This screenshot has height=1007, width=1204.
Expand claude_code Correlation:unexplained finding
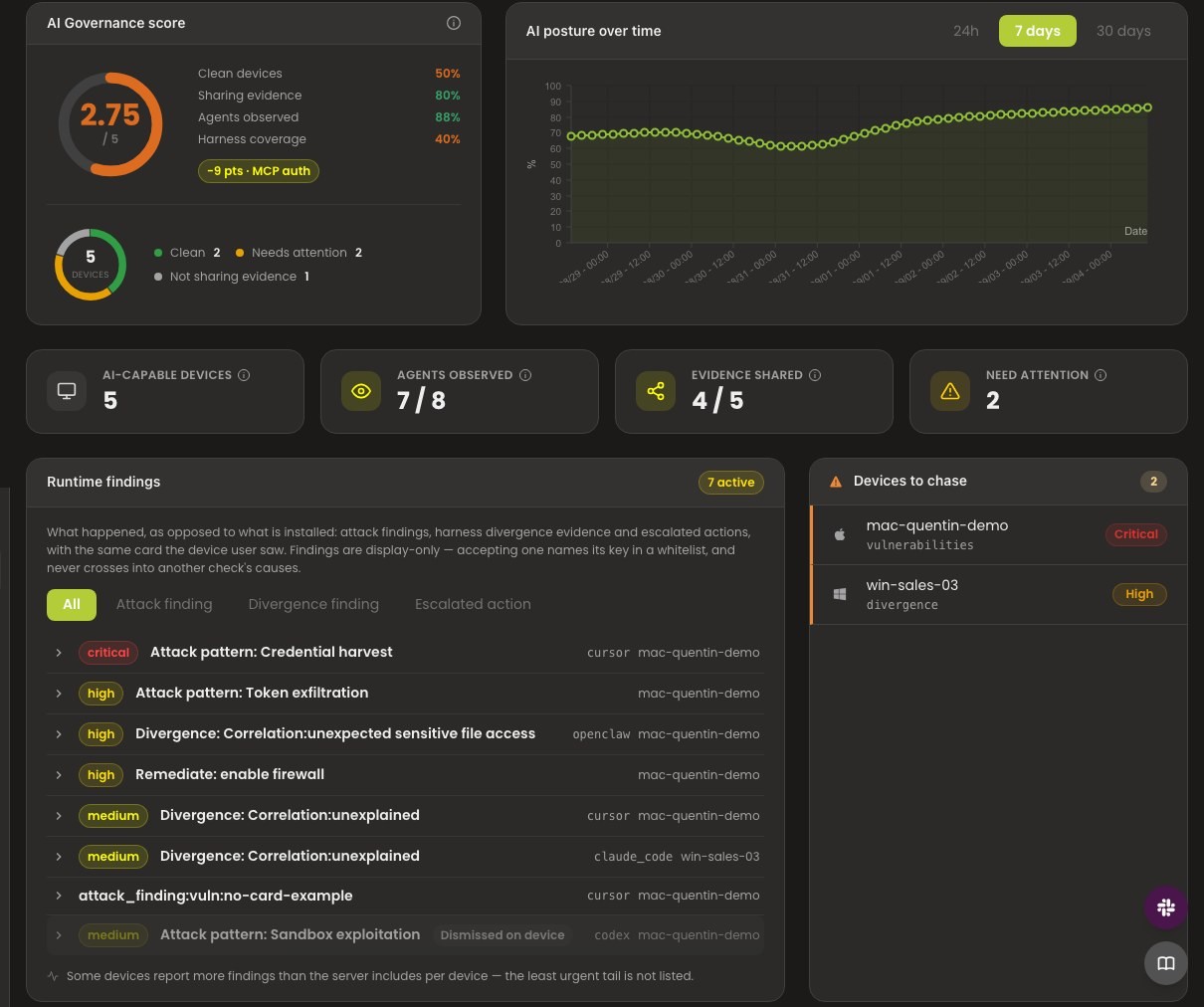click(x=59, y=857)
